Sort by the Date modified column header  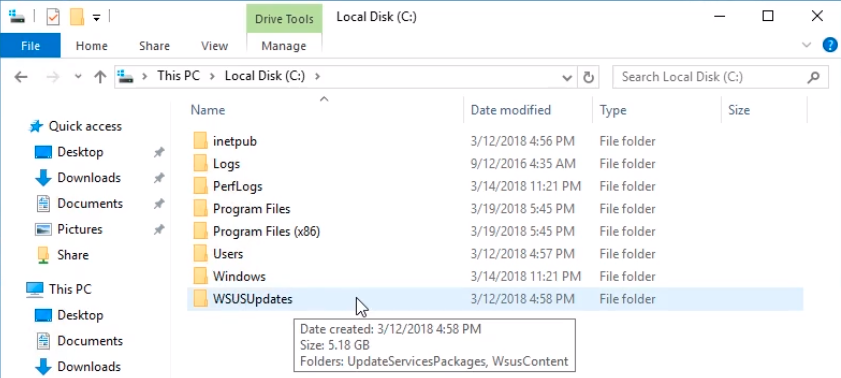coord(511,110)
